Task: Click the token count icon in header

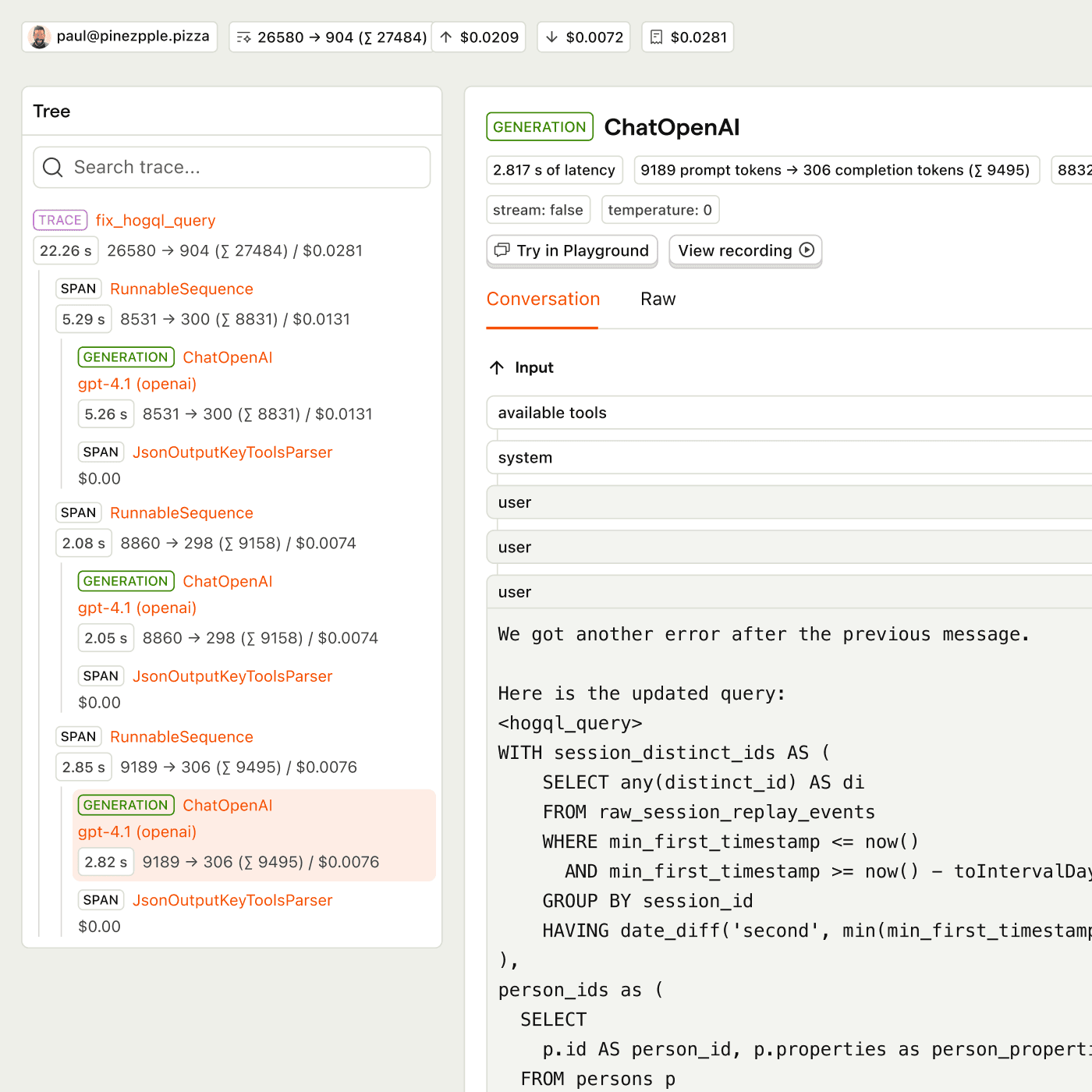Action: click(x=244, y=37)
